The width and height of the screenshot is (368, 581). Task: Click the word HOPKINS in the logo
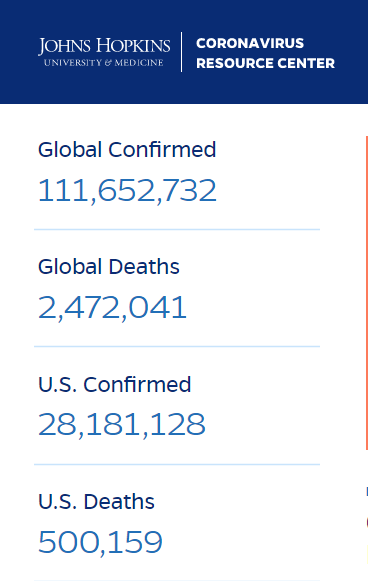pyautogui.click(x=133, y=46)
